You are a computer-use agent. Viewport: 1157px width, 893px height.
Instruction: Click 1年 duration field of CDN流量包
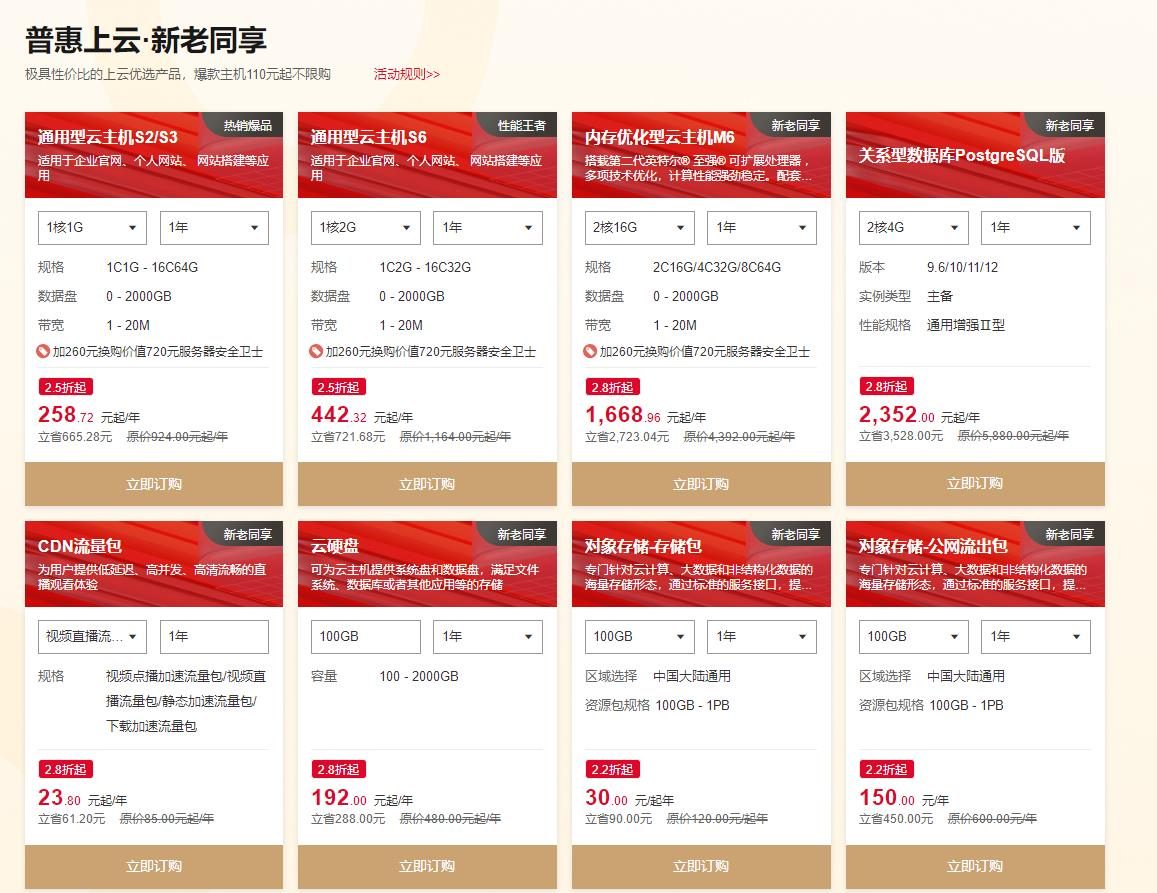tap(214, 636)
